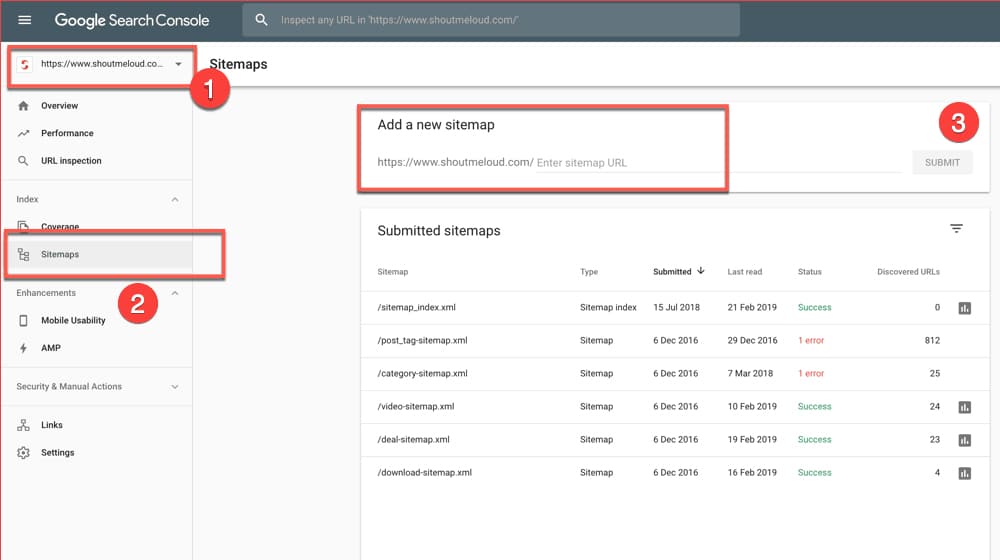
Task: Click the Settings gear icon in sidebar
Action: pos(24,453)
